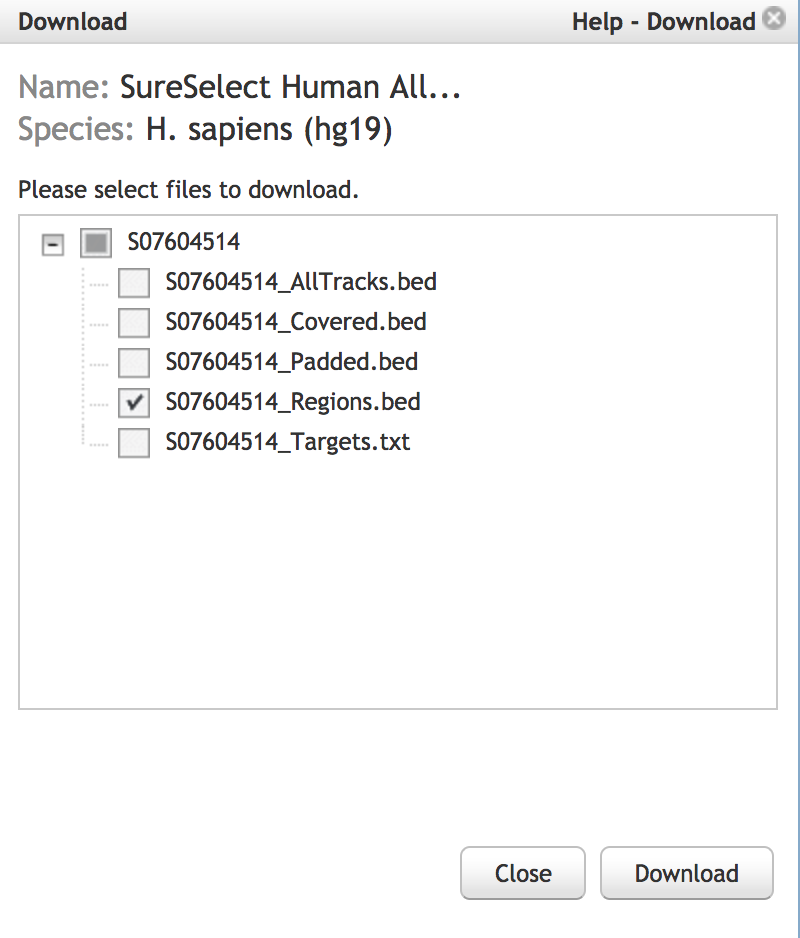Click the S07604514_Regions.bed file name
This screenshot has height=938, width=800.
tap(293, 402)
